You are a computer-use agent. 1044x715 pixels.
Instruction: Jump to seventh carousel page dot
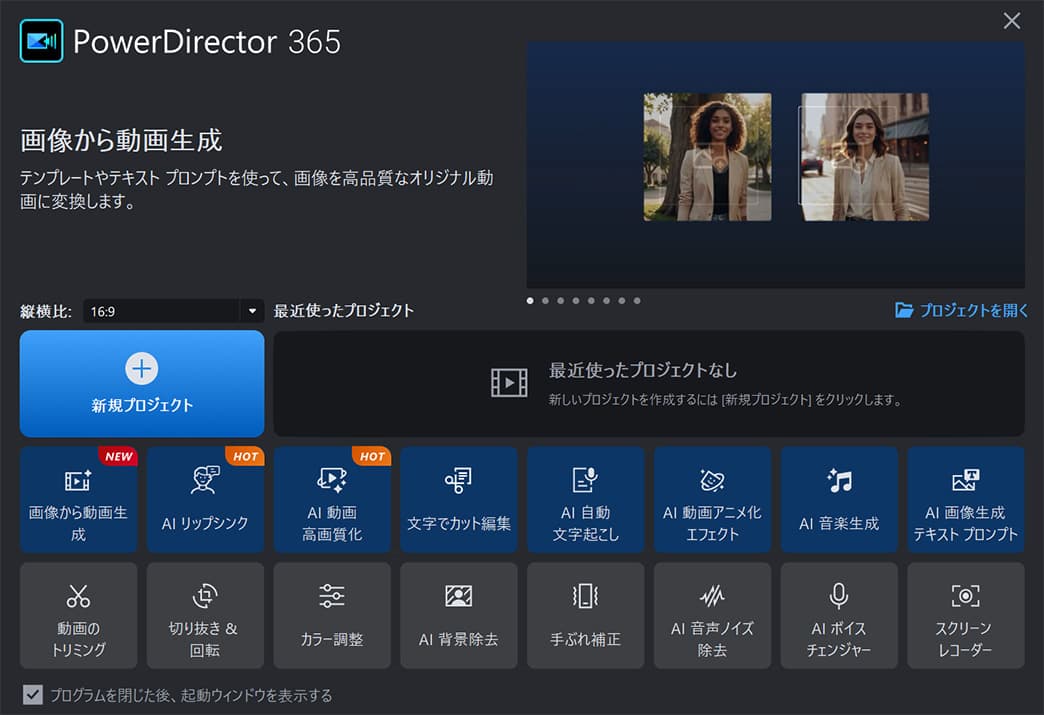pos(622,301)
